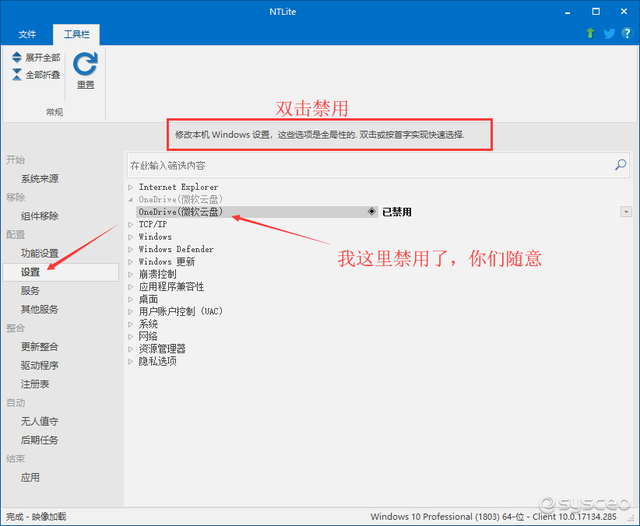Expand the 桌面 node
The image size is (640, 526).
click(x=131, y=299)
